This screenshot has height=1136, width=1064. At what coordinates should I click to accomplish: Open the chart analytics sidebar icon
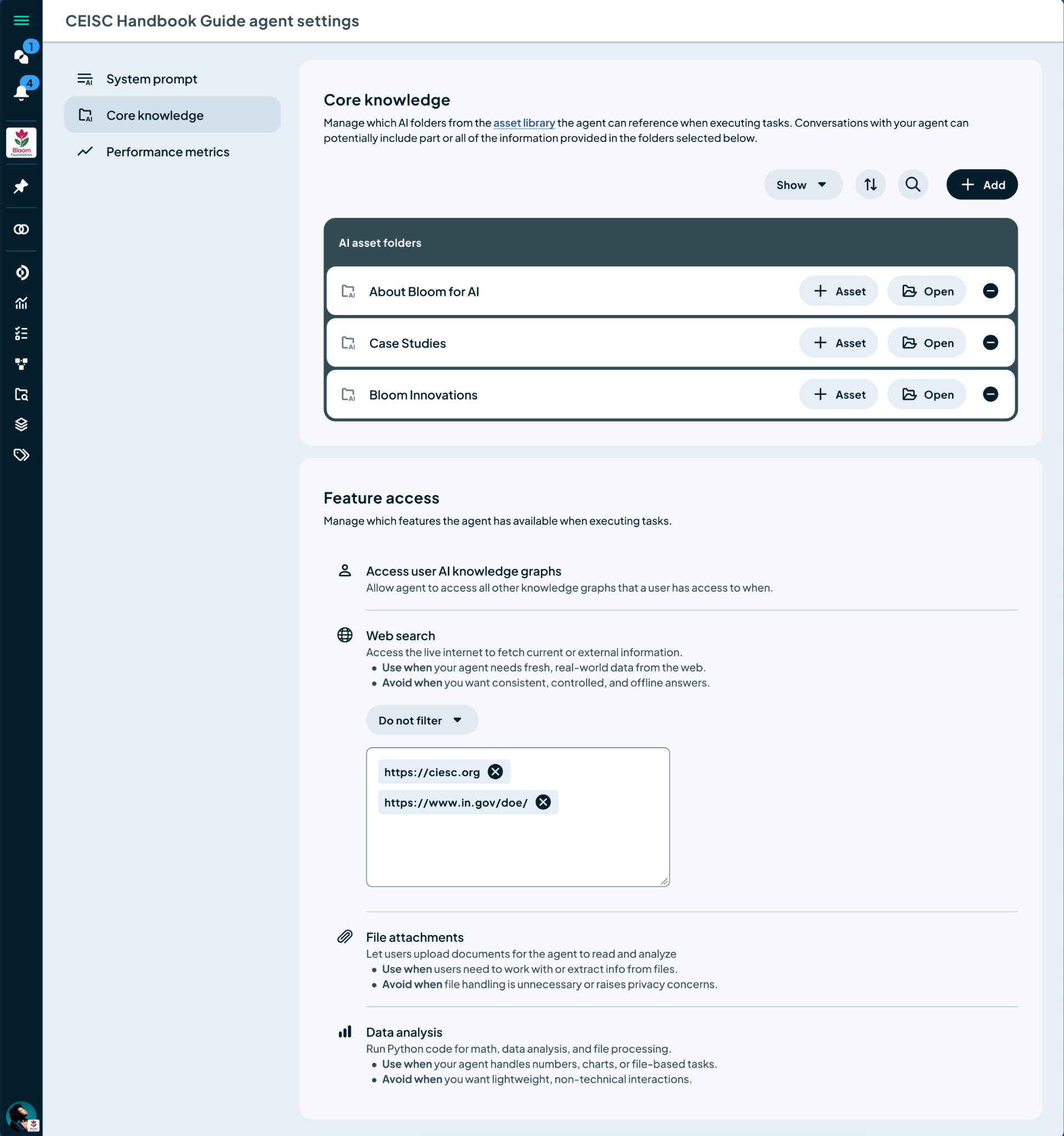(x=21, y=303)
